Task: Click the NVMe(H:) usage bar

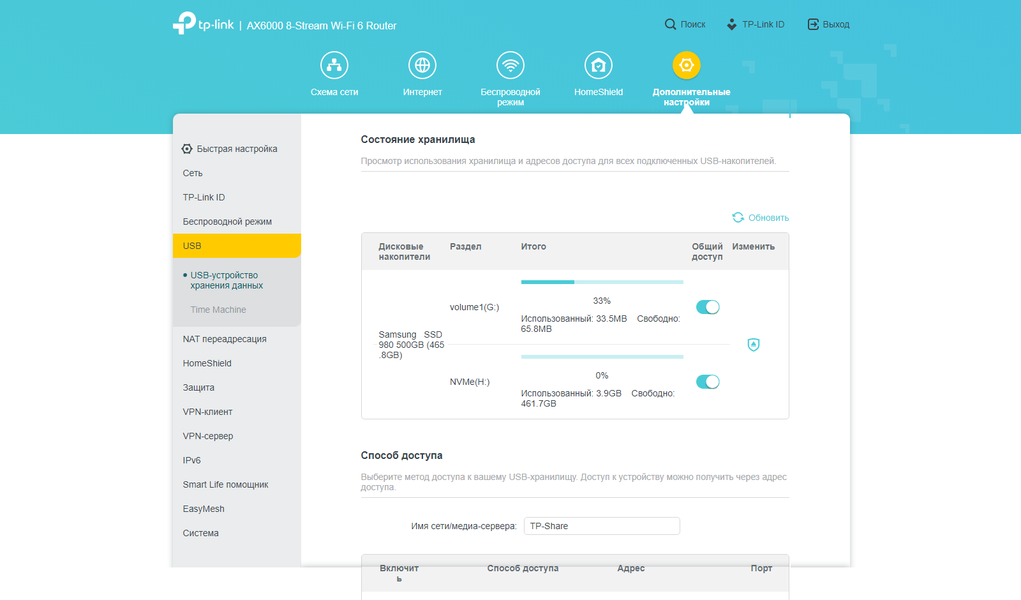Action: tap(602, 357)
